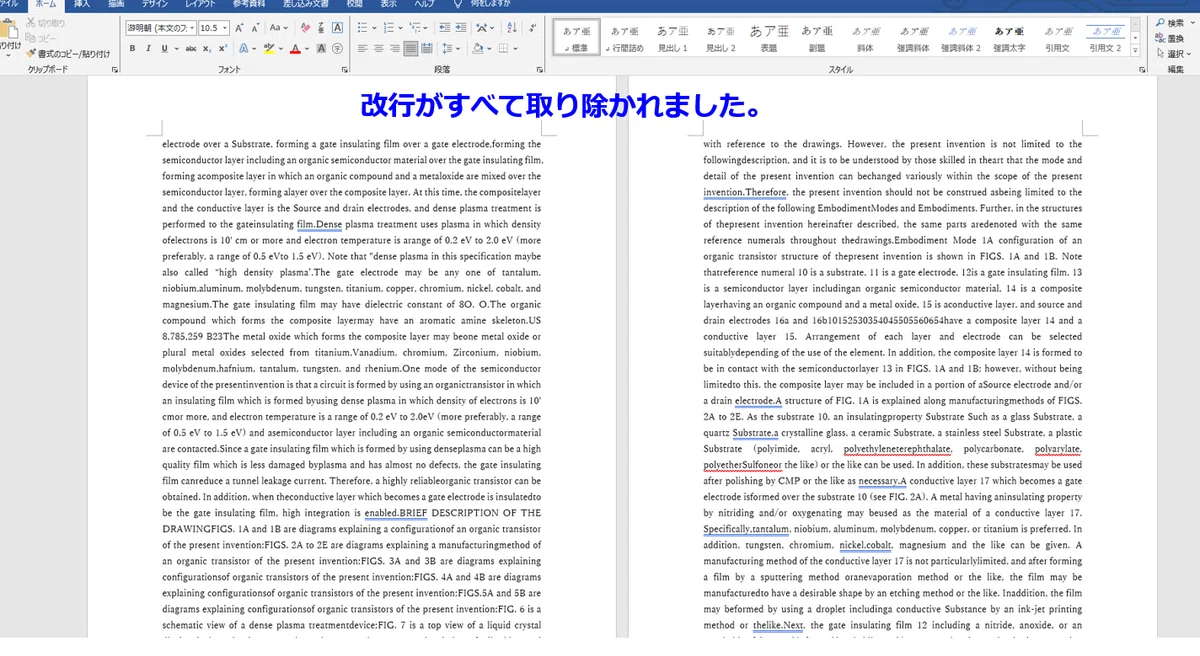Image resolution: width=1200 pixels, height=656 pixels.
Task: Click Clear all formatting eraser icon
Action: [x=305, y=28]
